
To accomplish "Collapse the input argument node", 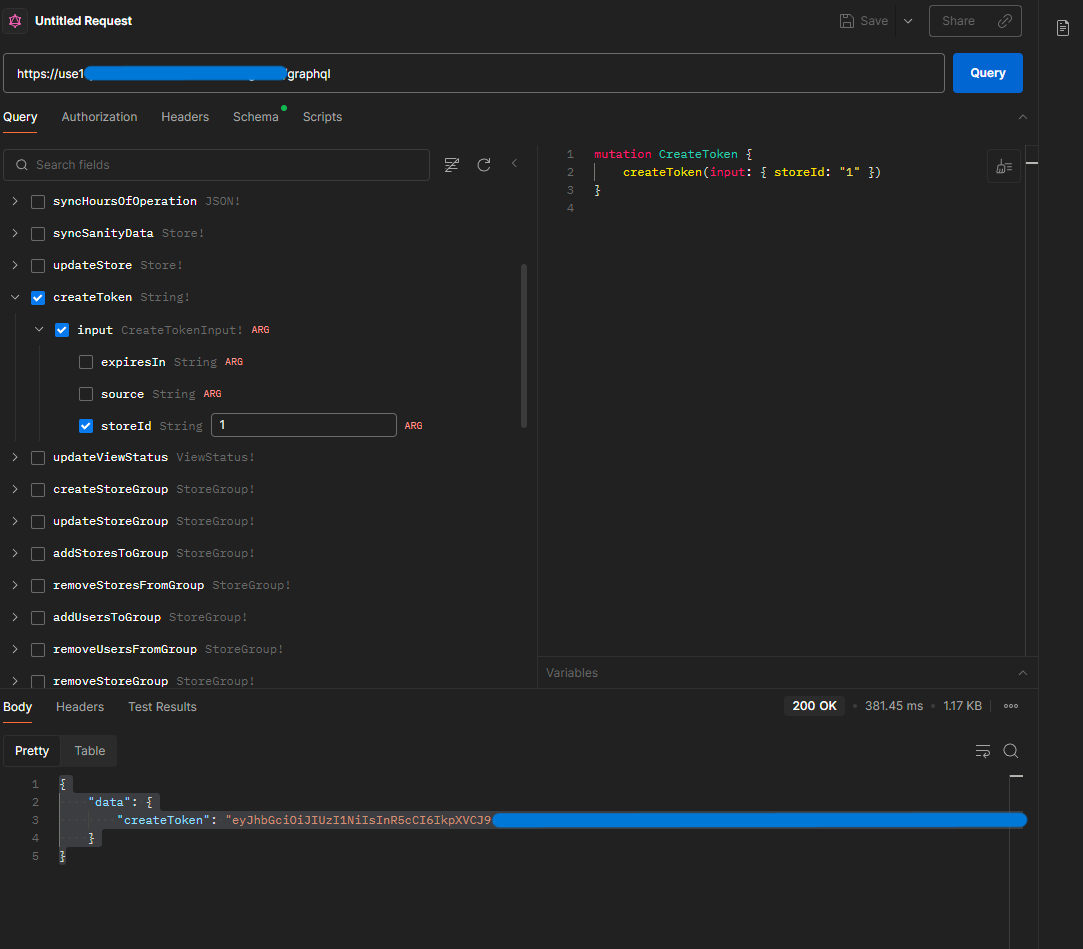I will (x=39, y=329).
